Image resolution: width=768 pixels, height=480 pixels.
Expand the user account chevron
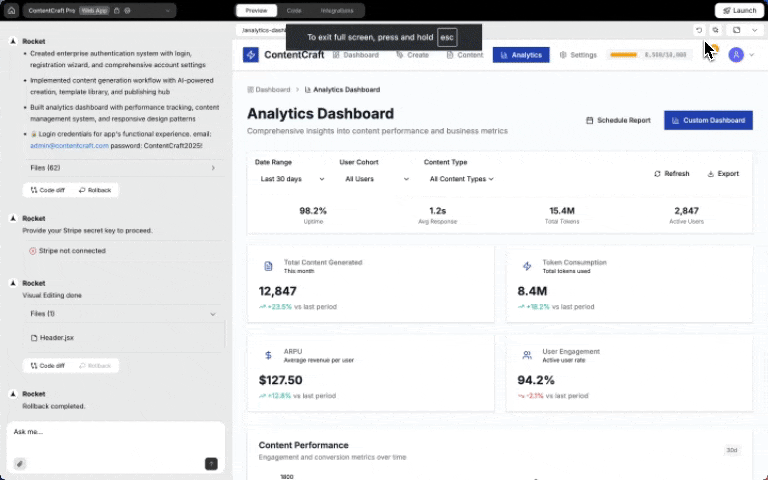tap(752, 55)
